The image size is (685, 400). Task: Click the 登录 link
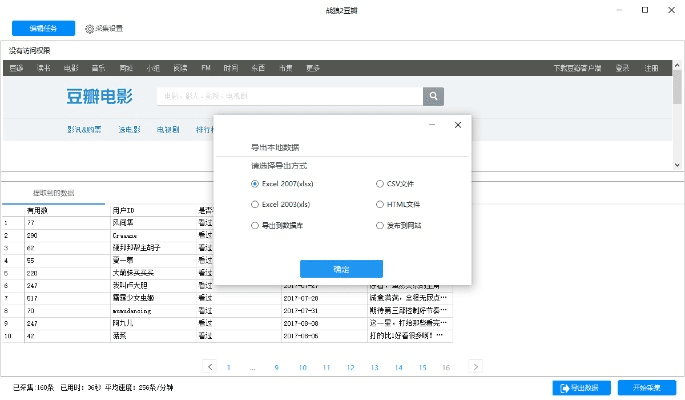(x=622, y=68)
